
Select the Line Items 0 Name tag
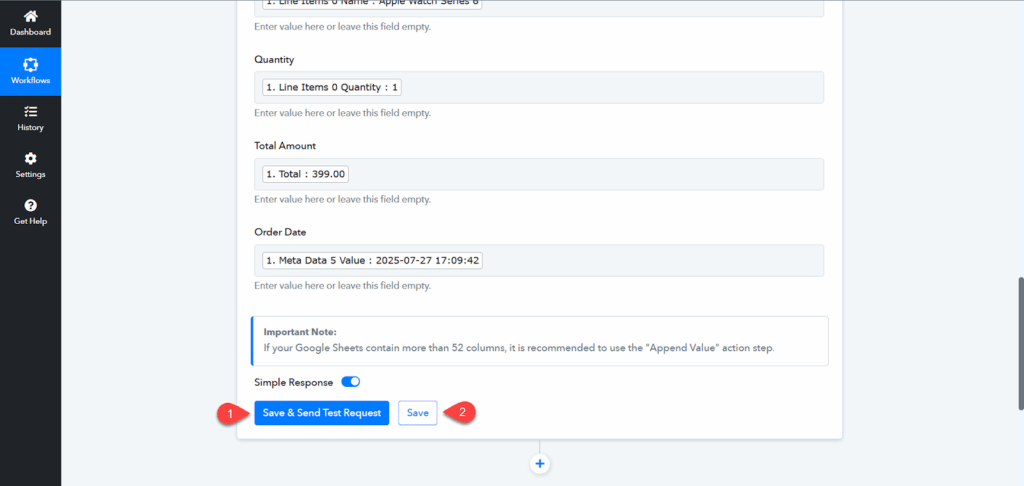[x=372, y=4]
